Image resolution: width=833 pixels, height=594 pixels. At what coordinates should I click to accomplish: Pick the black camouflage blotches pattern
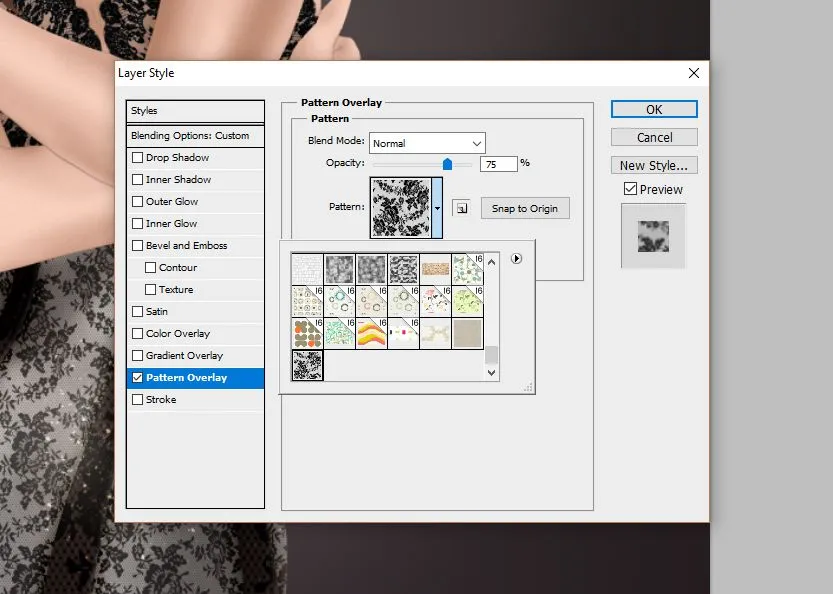(403, 268)
